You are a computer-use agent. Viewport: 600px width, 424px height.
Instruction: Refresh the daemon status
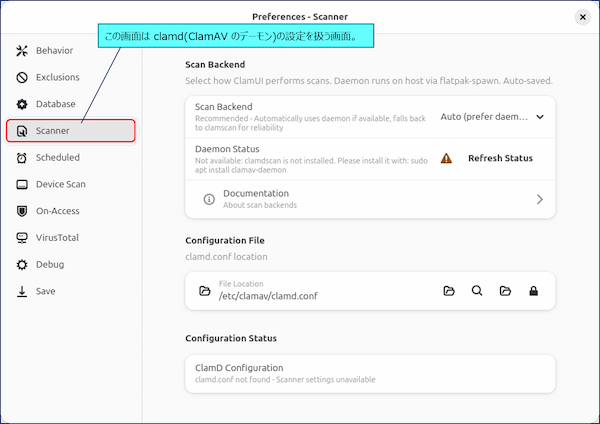click(500, 158)
